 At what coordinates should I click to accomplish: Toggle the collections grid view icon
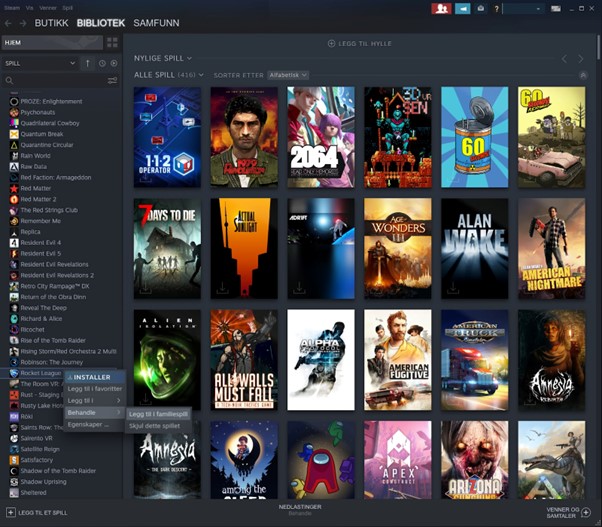(112, 42)
